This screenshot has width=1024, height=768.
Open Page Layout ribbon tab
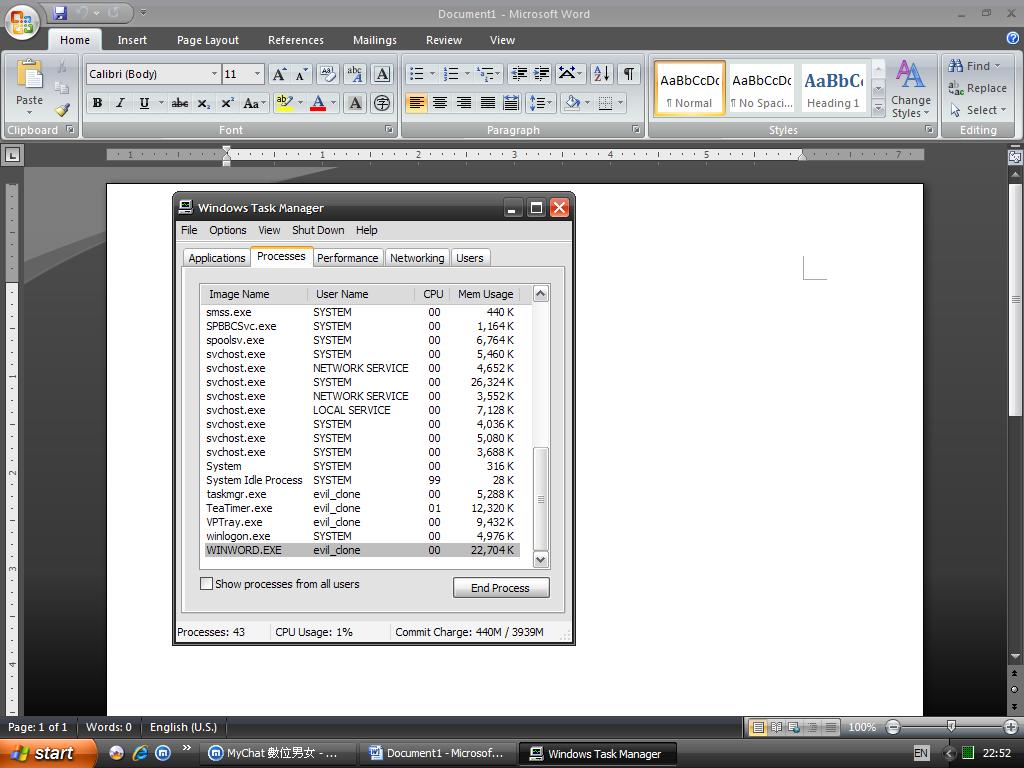(207, 40)
